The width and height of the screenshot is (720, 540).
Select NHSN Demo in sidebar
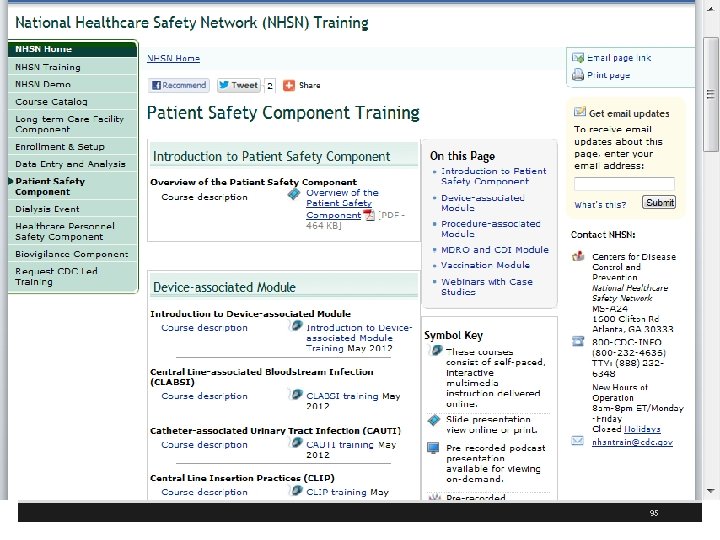point(73,84)
